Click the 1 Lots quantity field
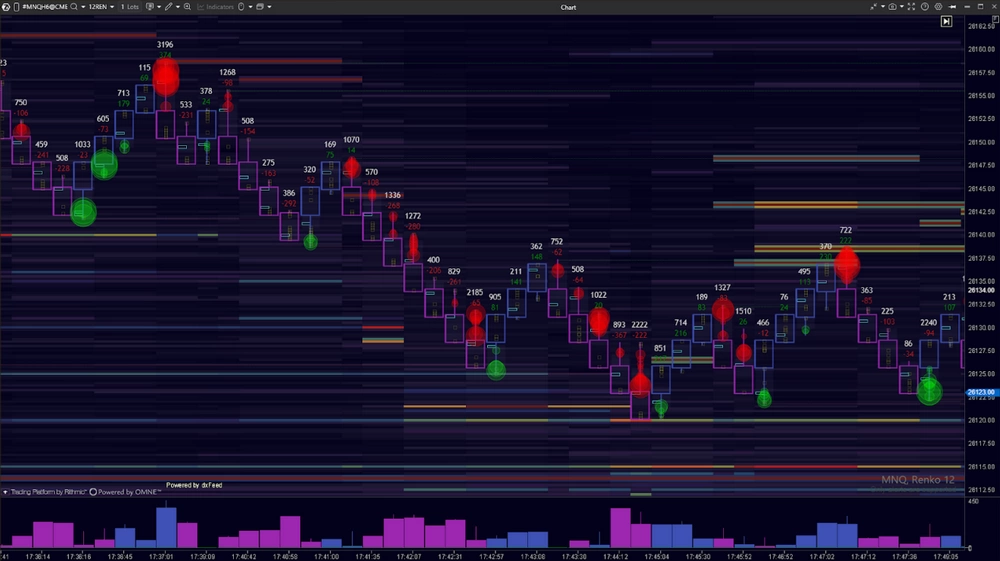Screen dimensions: 1000x561 click(x=130, y=6)
